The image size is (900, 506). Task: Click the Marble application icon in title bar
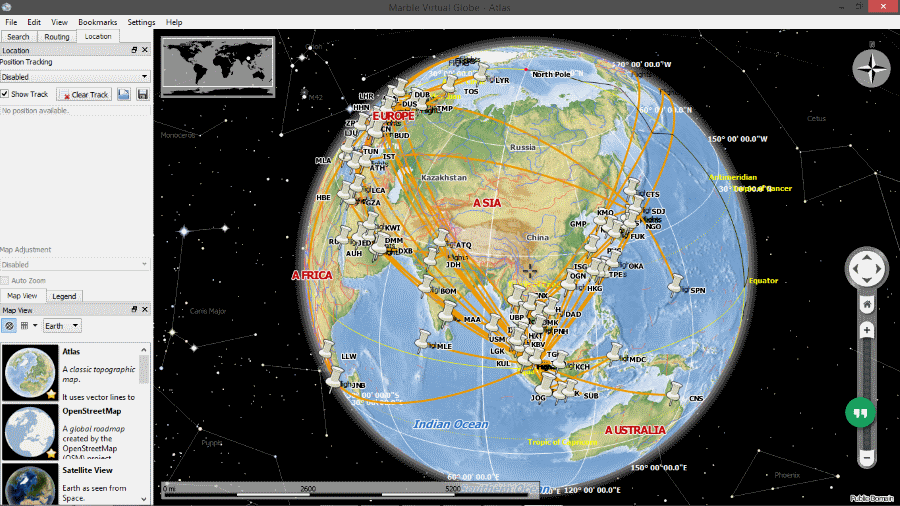(x=6, y=7)
